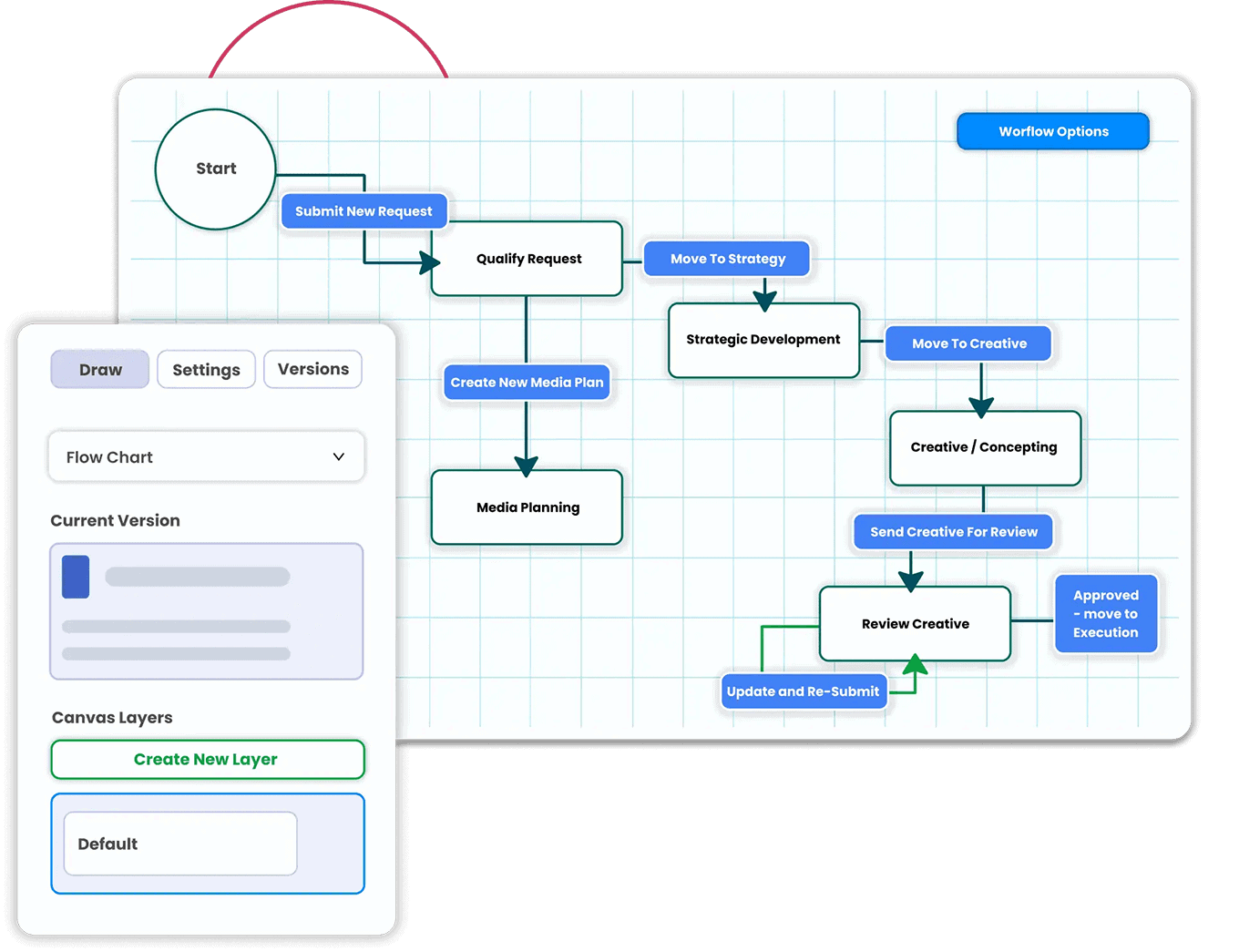
Task: Select the Creative / Concepting step box
Action: (x=985, y=447)
